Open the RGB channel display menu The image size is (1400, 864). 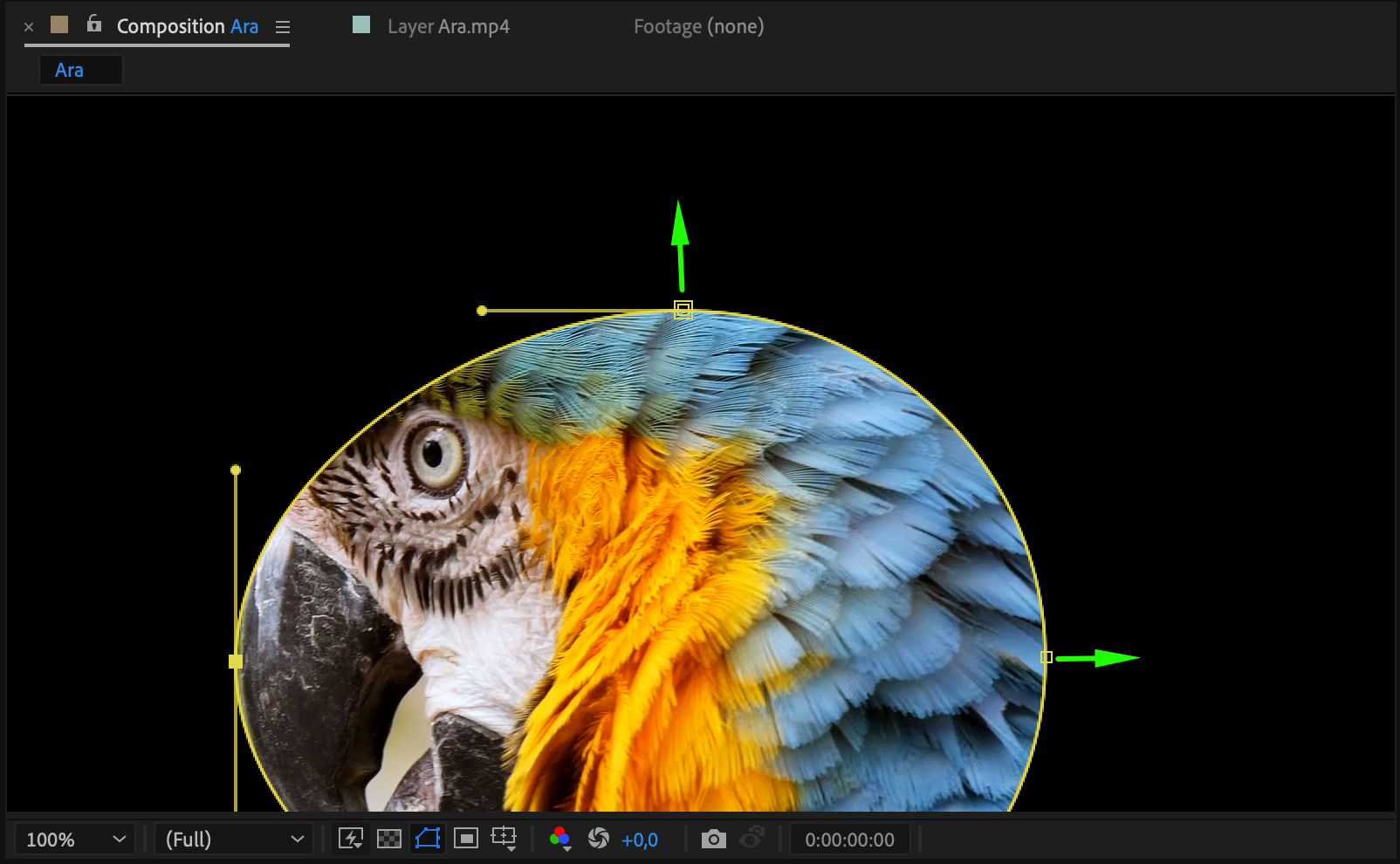560,839
